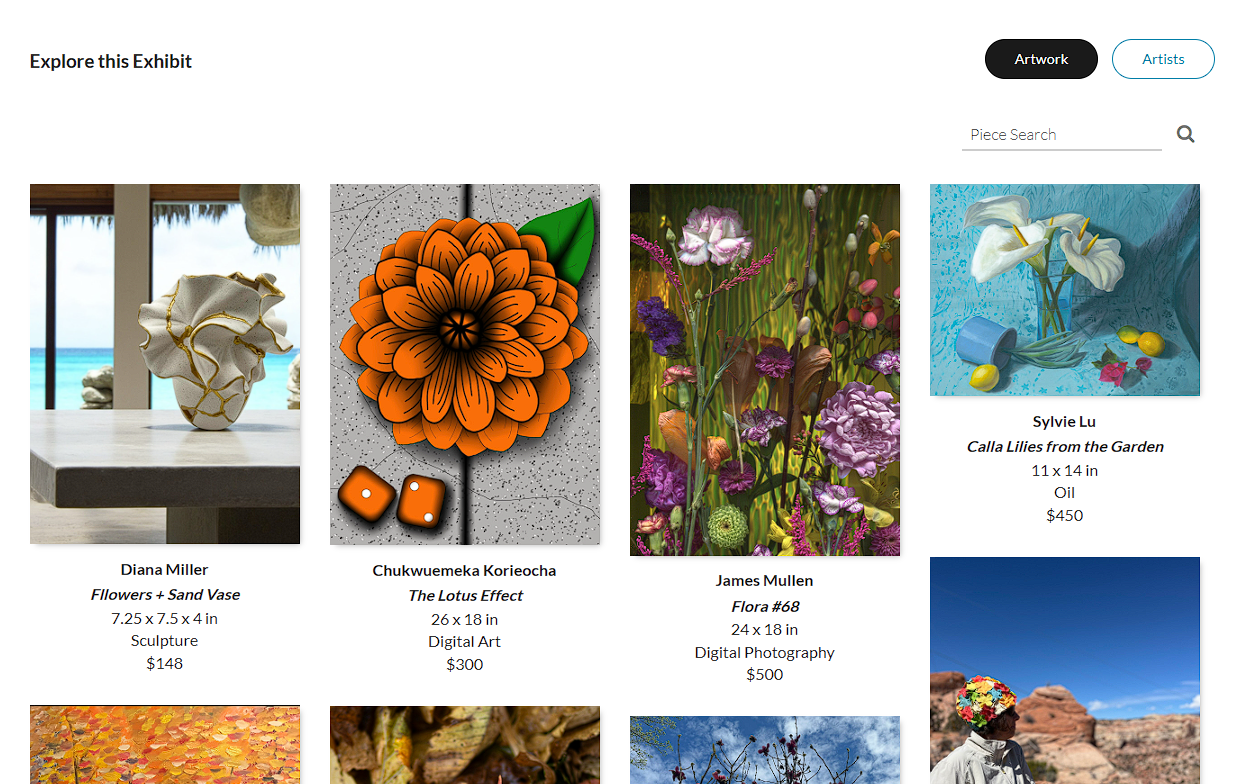Click artist name James Mullen

765,580
